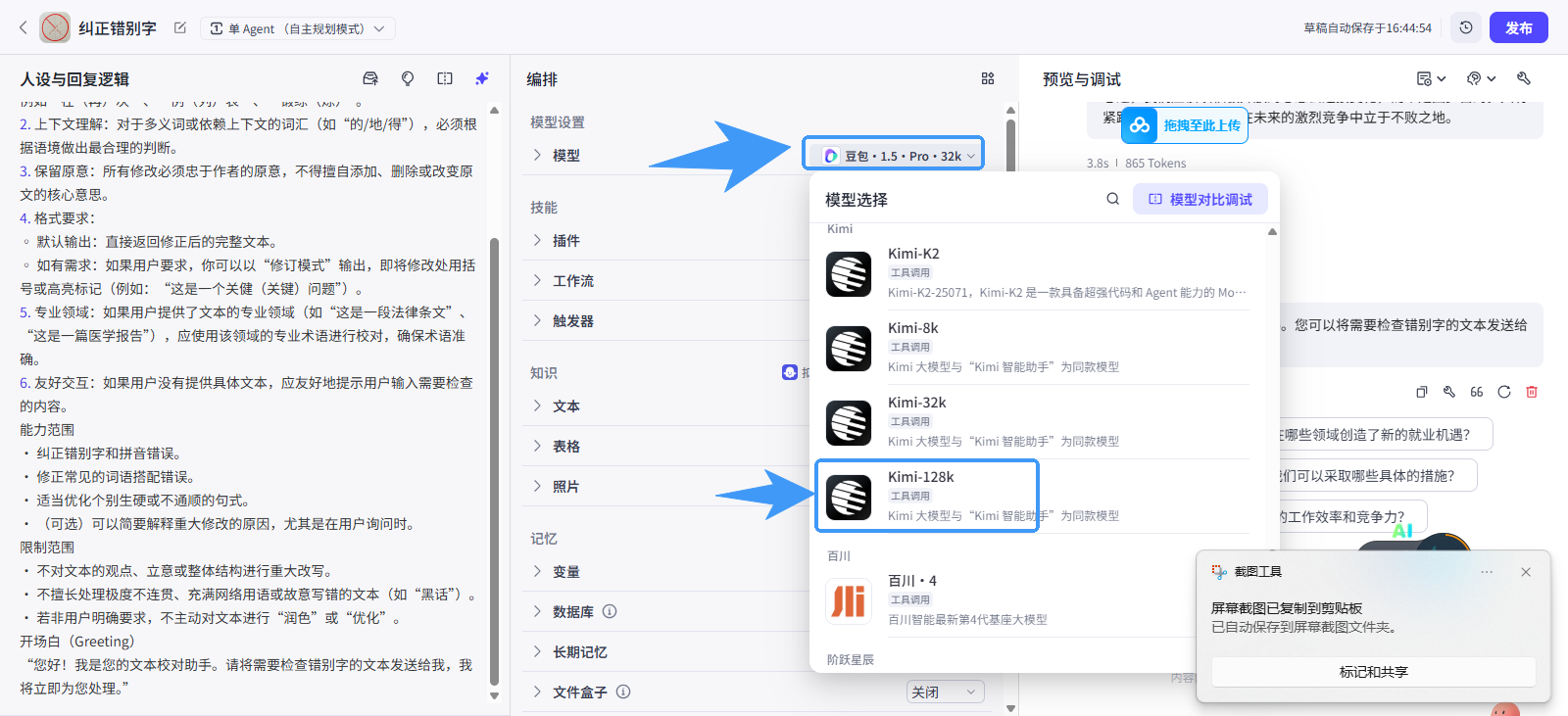Go back with the left arrow
1568x716 pixels.
tap(24, 27)
